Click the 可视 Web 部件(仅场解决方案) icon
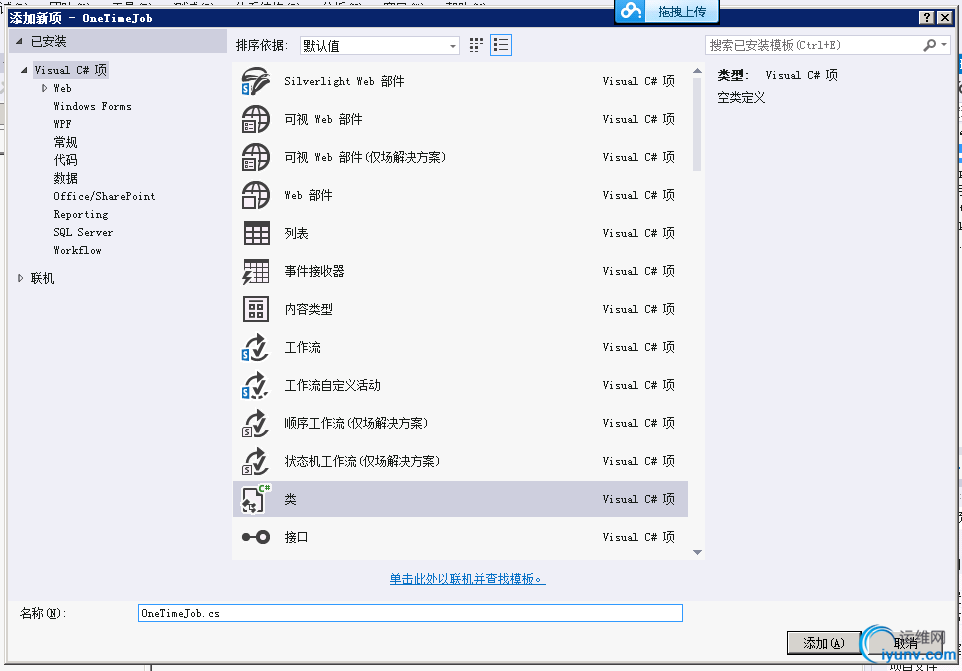 (x=255, y=157)
